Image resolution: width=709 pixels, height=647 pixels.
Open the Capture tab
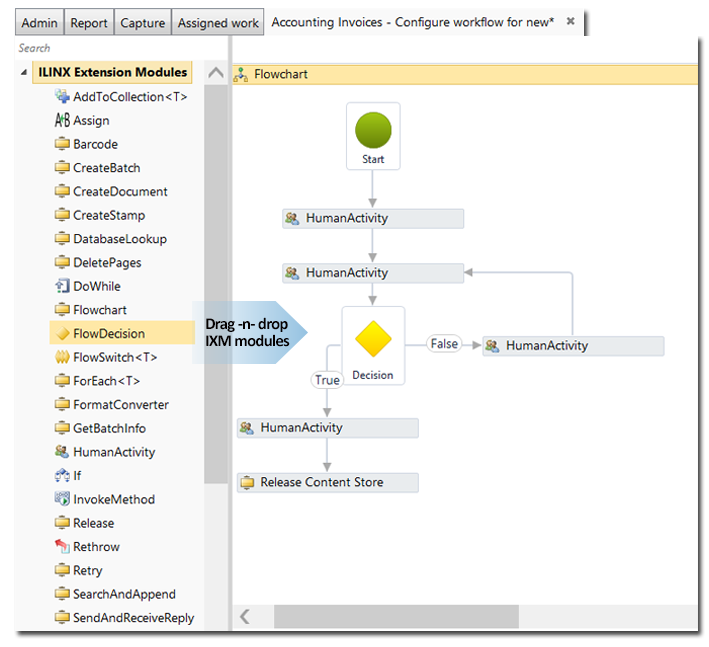pyautogui.click(x=142, y=23)
